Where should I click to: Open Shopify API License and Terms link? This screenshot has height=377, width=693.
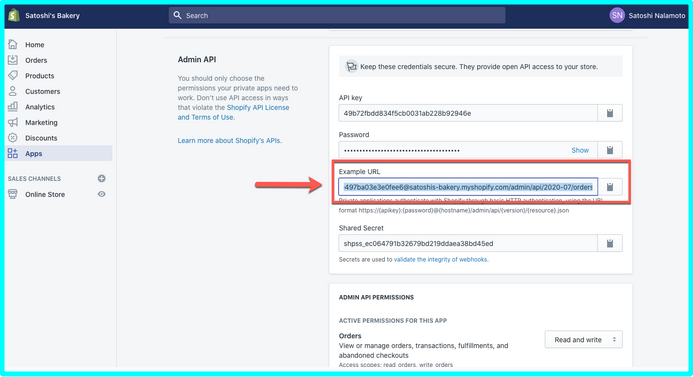[233, 112]
